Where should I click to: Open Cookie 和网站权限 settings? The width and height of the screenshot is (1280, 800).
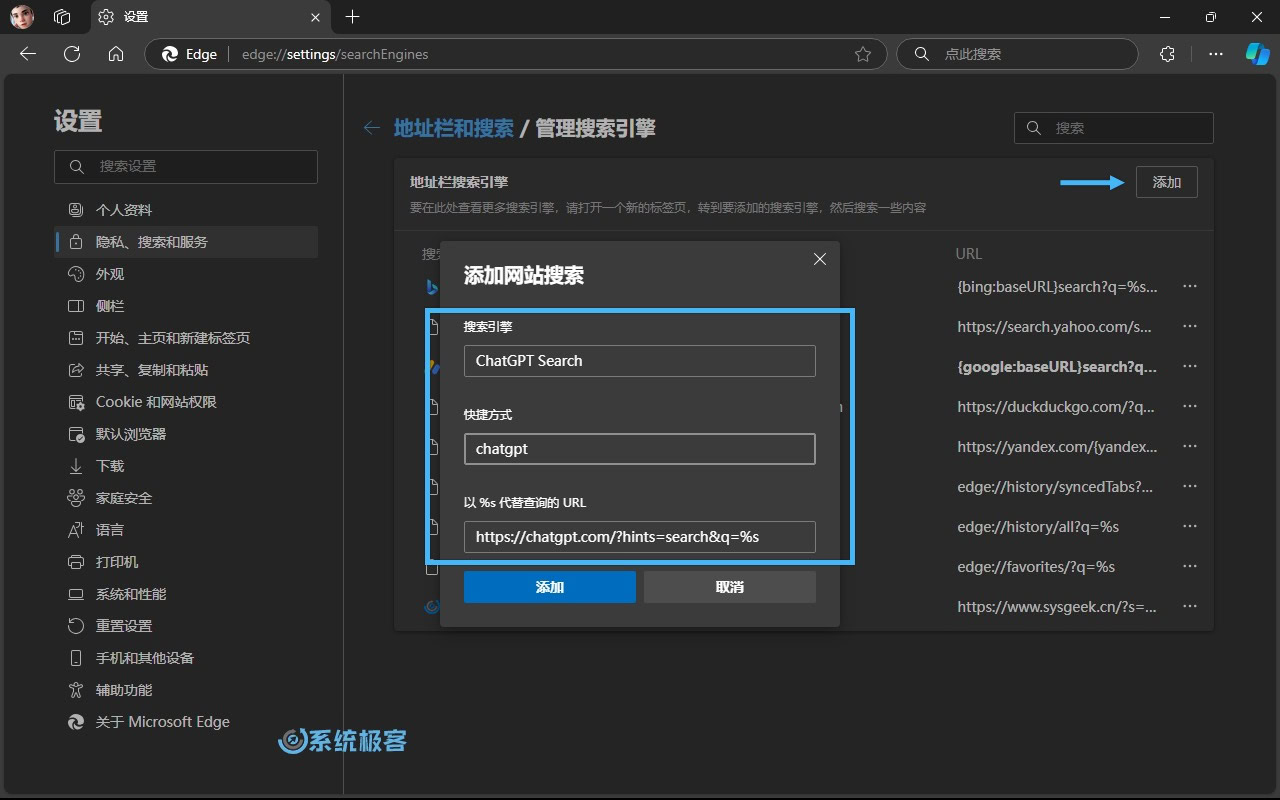pyautogui.click(x=186, y=402)
